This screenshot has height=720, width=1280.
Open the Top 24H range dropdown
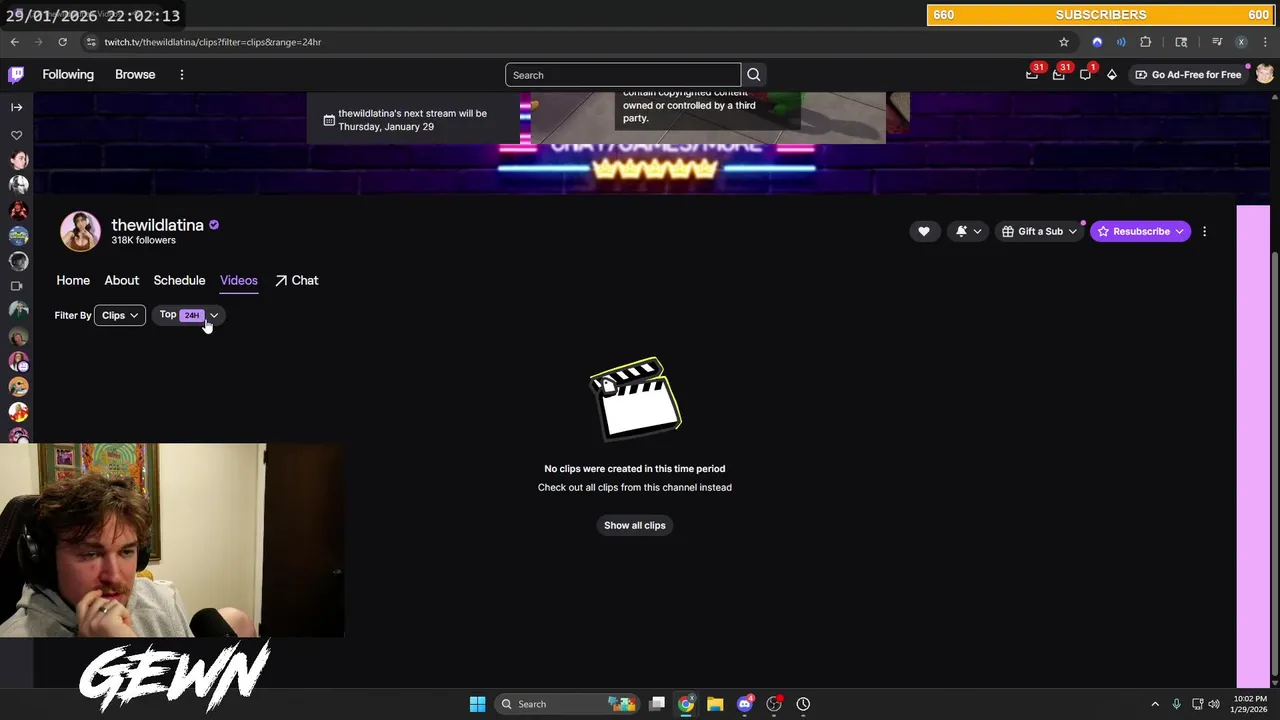(189, 315)
